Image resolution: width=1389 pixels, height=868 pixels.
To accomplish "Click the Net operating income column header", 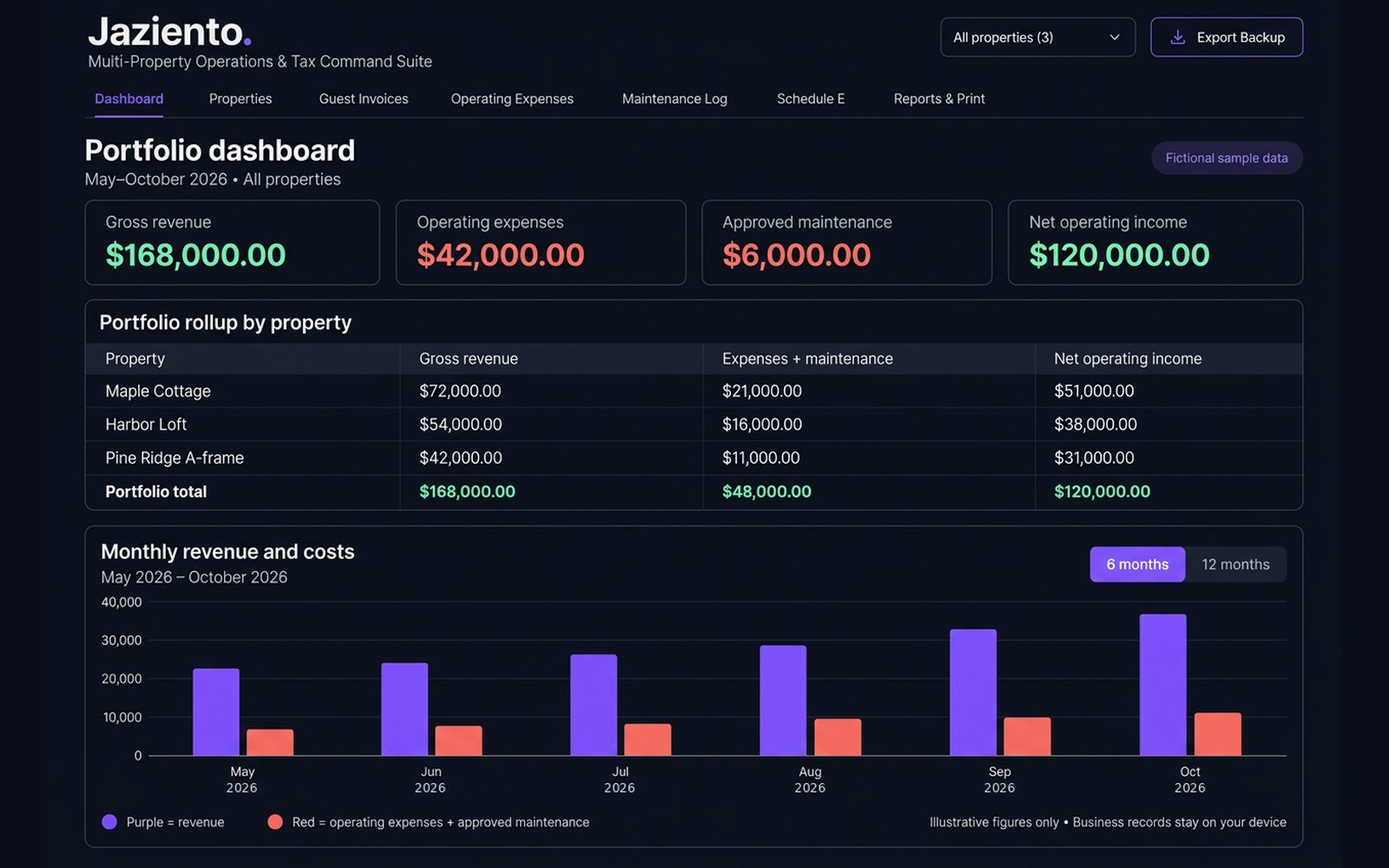I will tap(1128, 358).
